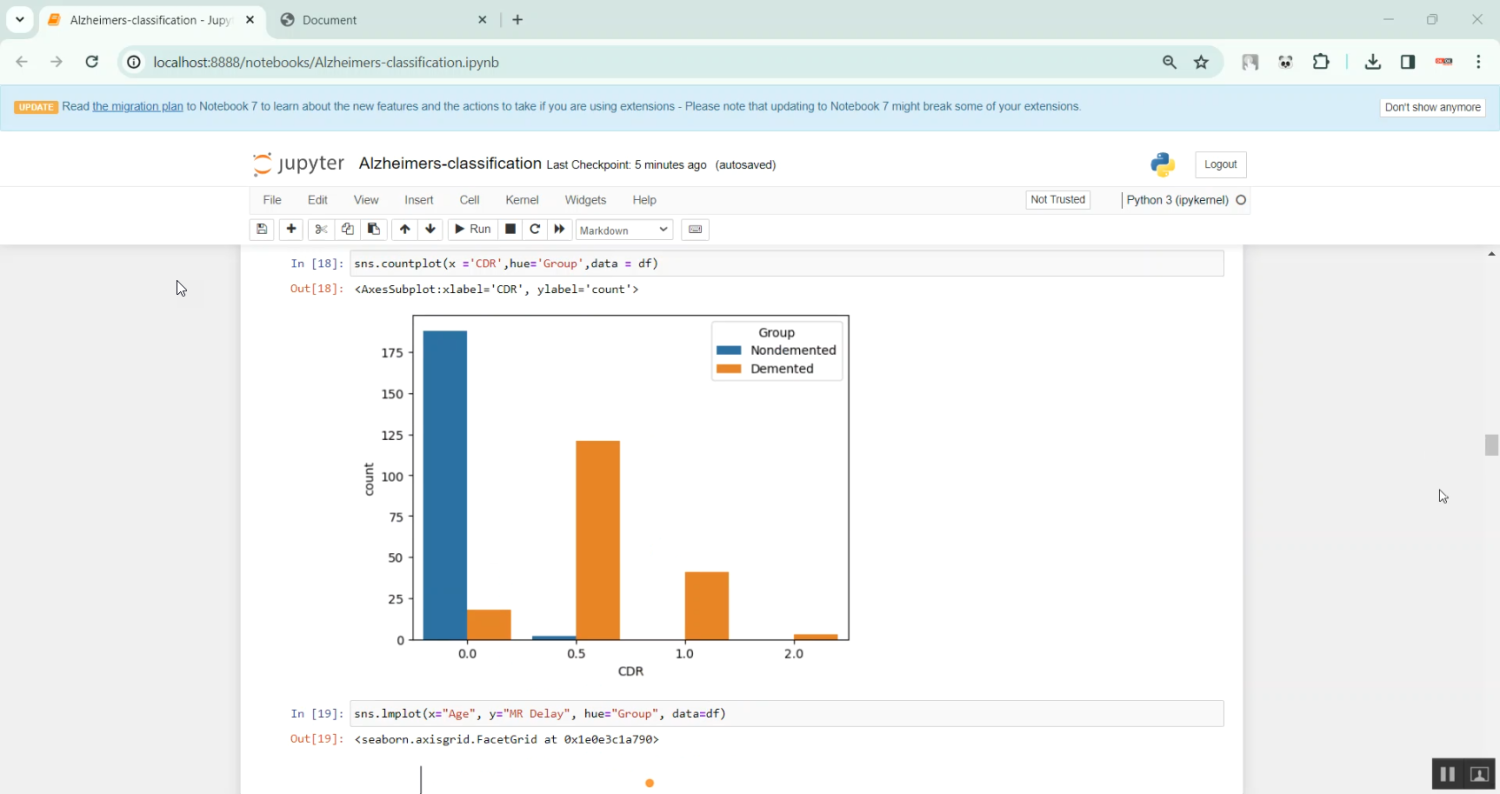Screen dimensions: 1500x794
Task: Open the migration plan link
Action: coord(137,106)
